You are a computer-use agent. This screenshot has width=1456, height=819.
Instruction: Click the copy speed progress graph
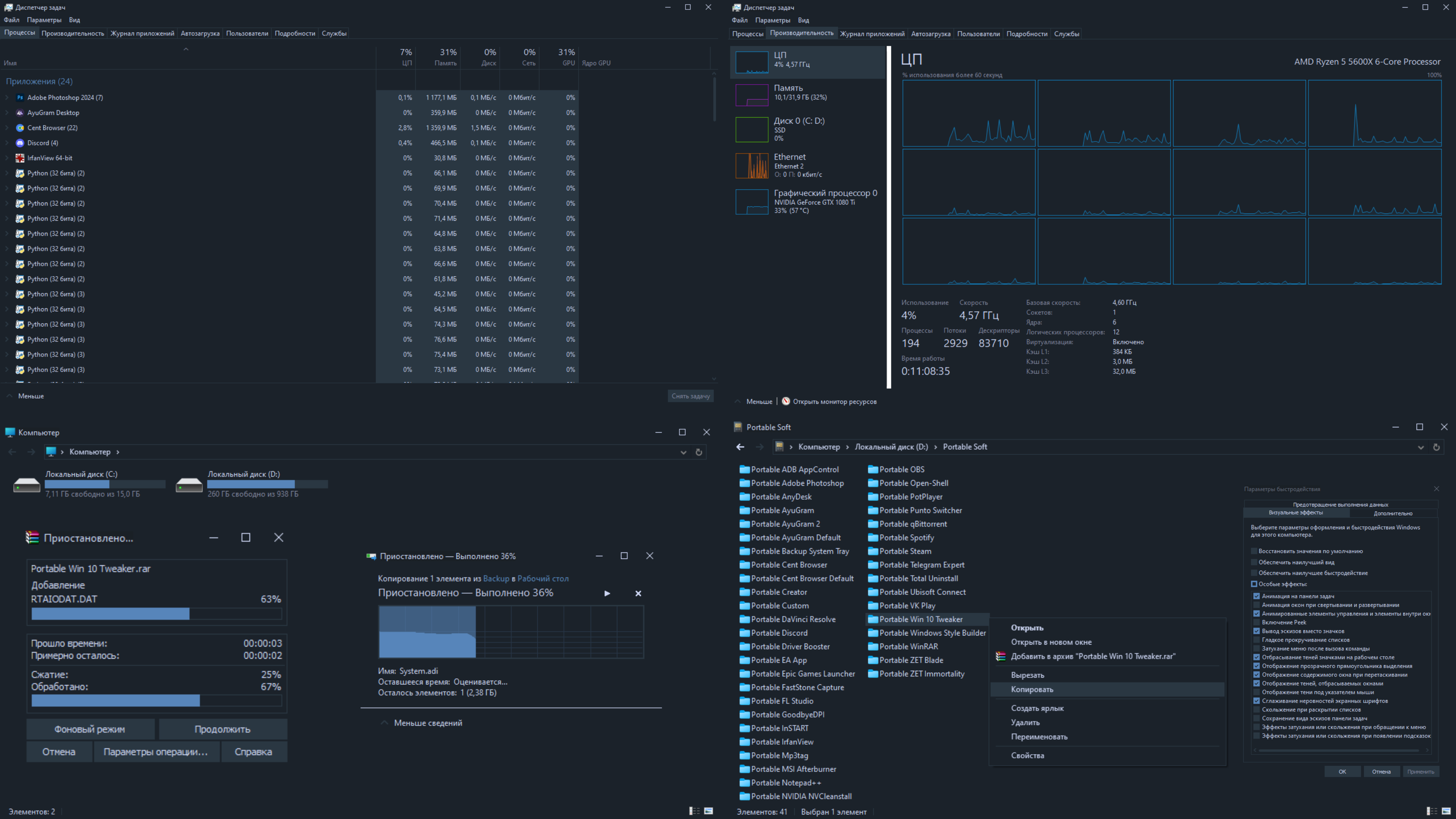click(x=511, y=632)
